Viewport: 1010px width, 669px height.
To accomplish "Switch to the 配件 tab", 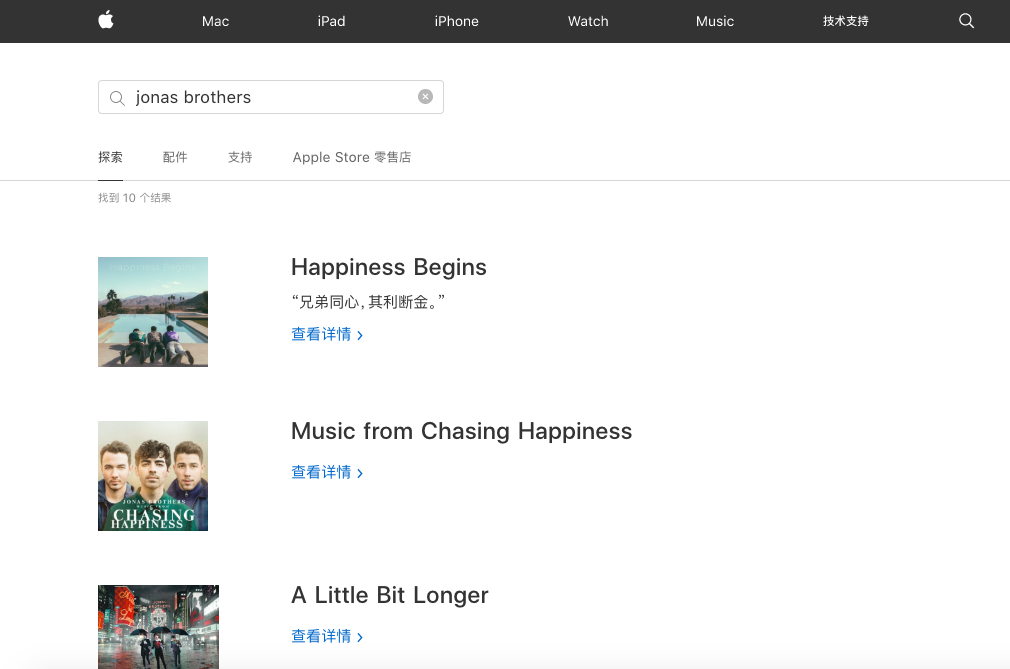I will 175,157.
